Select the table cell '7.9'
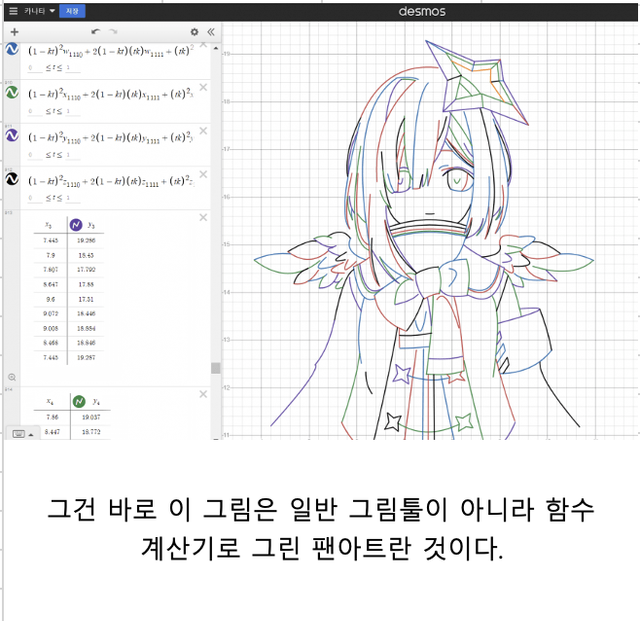 pyautogui.click(x=51, y=255)
